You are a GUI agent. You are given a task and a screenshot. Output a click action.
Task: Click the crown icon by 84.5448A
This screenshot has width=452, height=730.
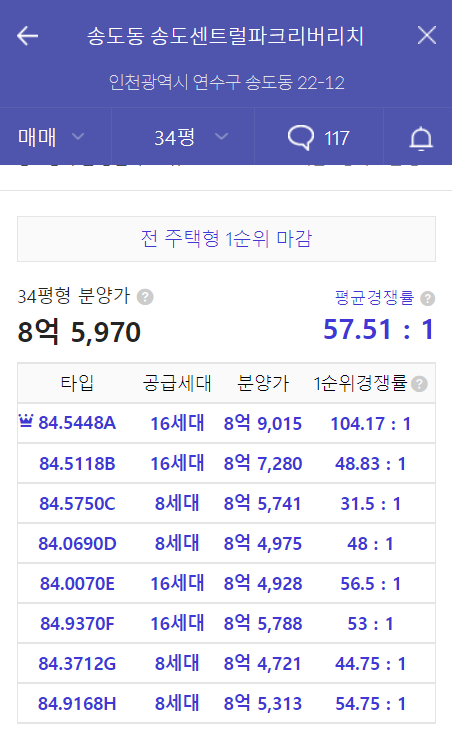tap(26, 421)
